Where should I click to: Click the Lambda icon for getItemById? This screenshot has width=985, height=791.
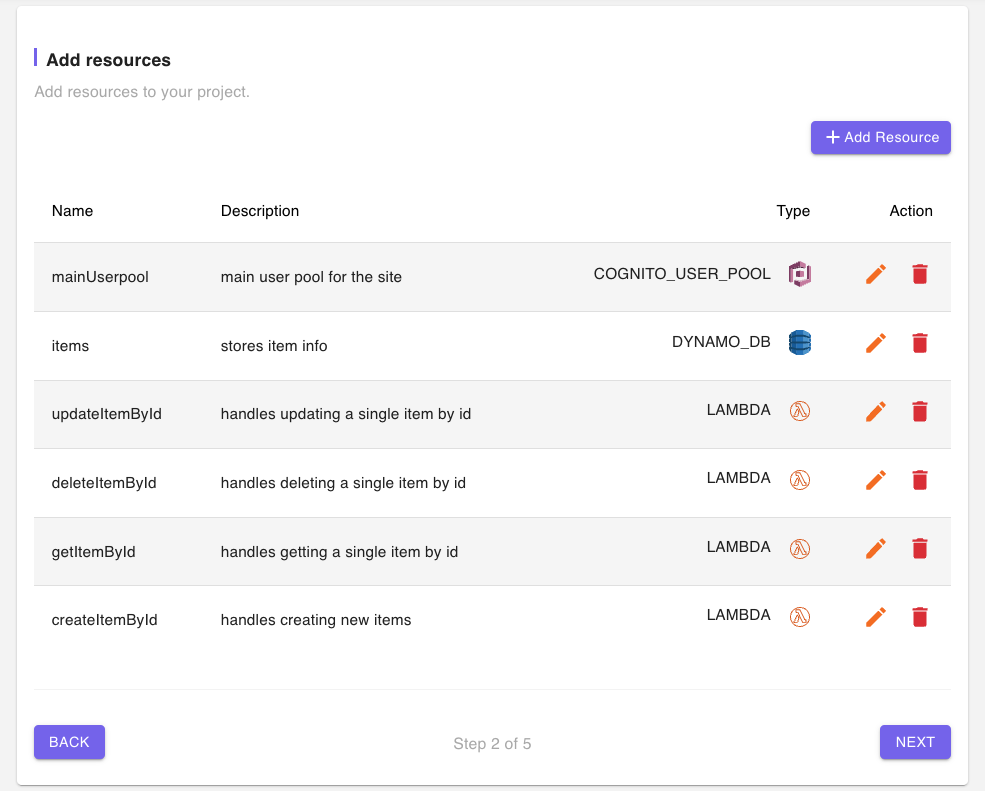pos(800,548)
